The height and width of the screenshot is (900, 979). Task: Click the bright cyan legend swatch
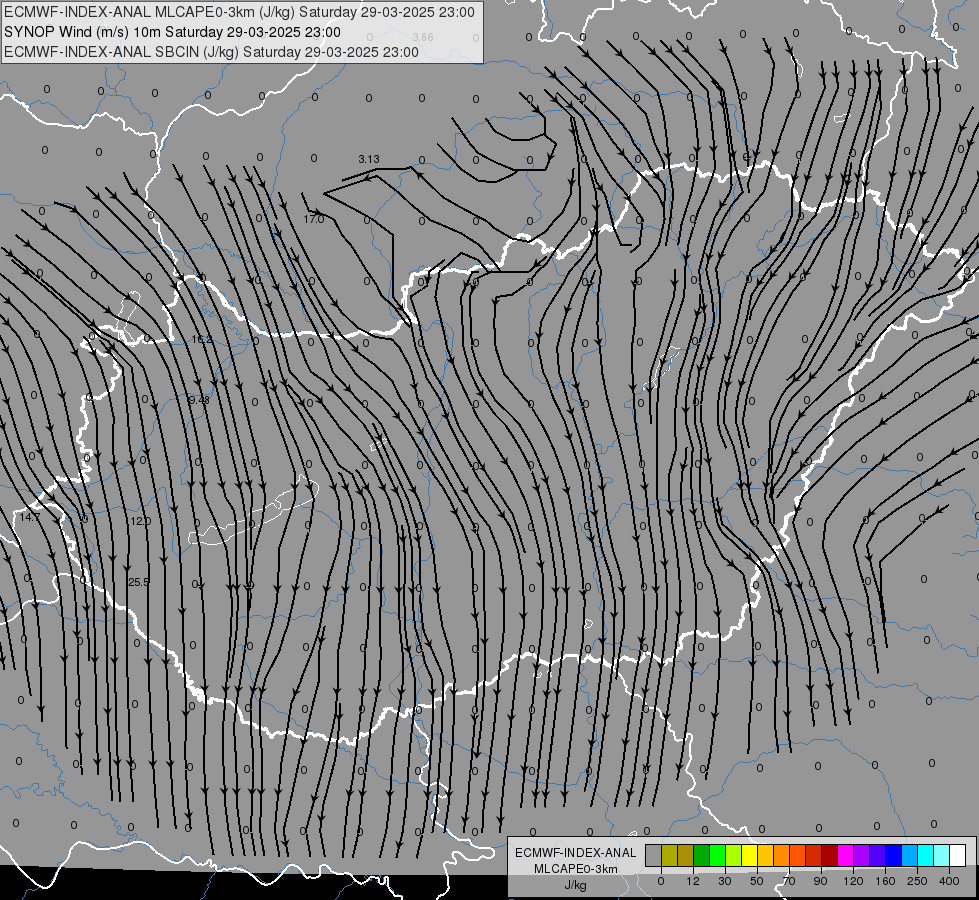(927, 855)
